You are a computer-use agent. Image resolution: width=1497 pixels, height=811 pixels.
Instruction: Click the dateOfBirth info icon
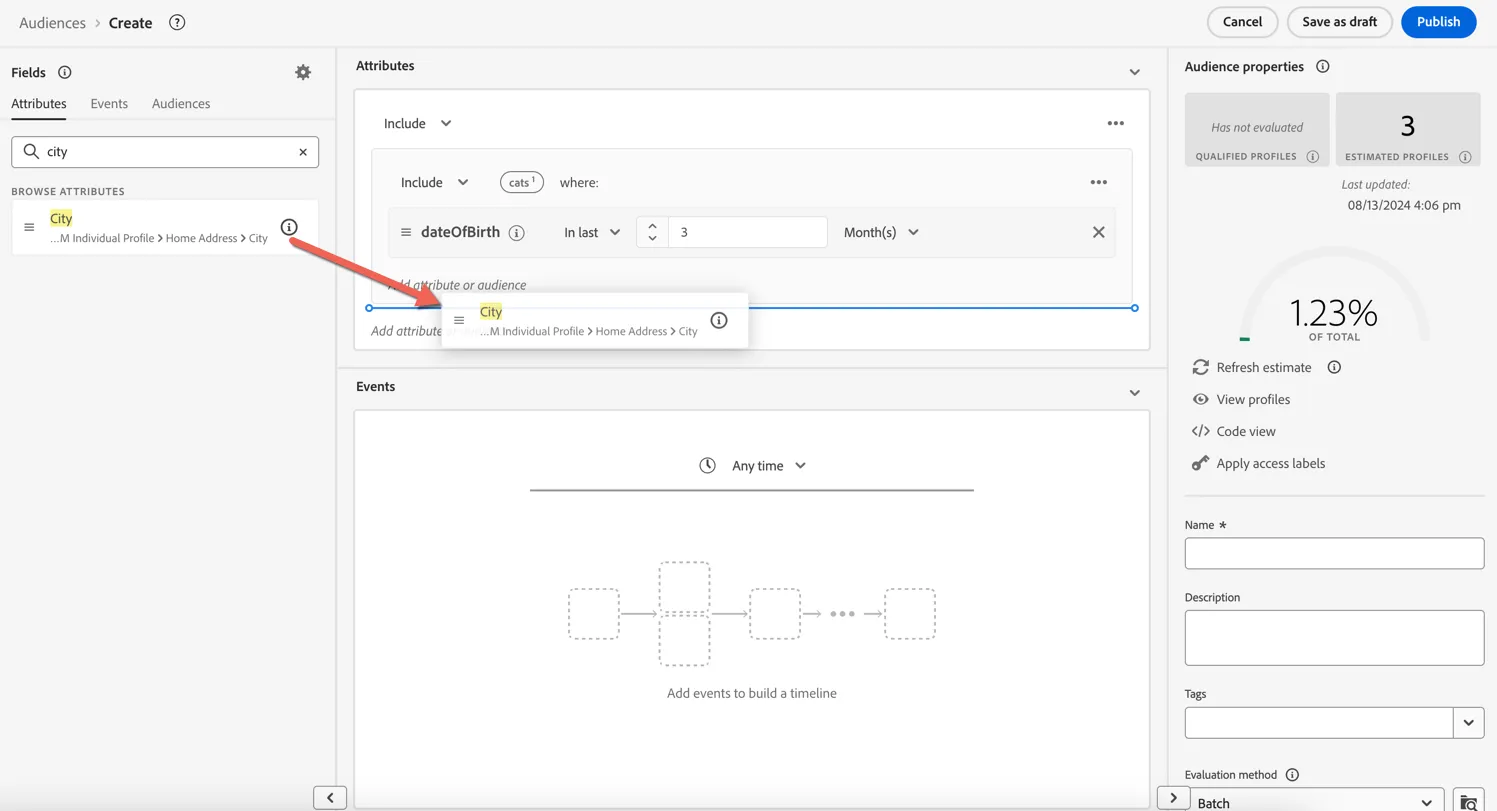click(x=517, y=233)
